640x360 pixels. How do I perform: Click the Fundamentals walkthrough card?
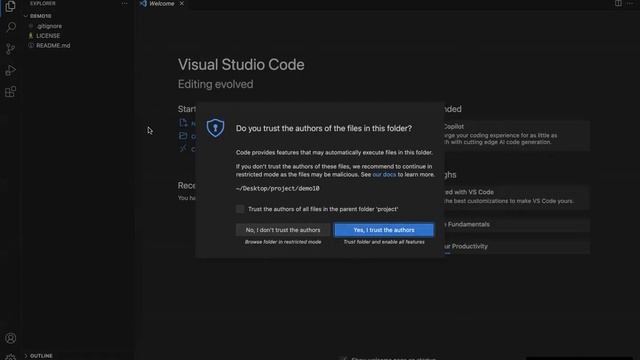pos(517,224)
